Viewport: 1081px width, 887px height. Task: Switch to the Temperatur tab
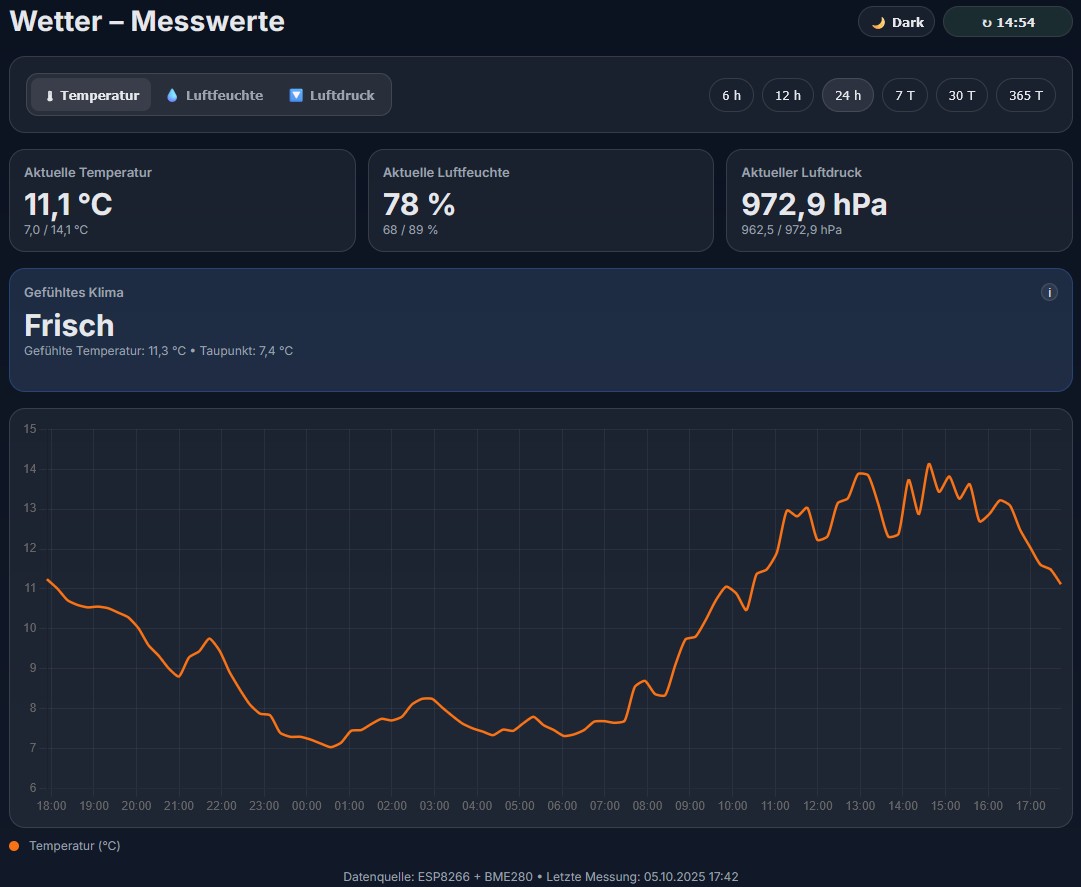pyautogui.click(x=90, y=96)
